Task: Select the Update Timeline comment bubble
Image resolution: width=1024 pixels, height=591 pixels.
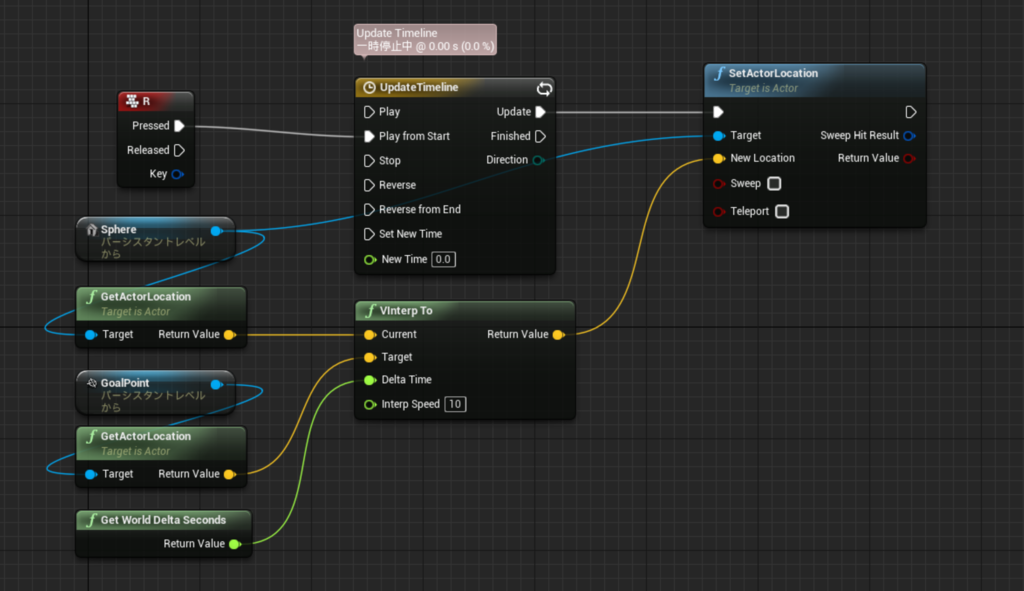Action: (424, 38)
